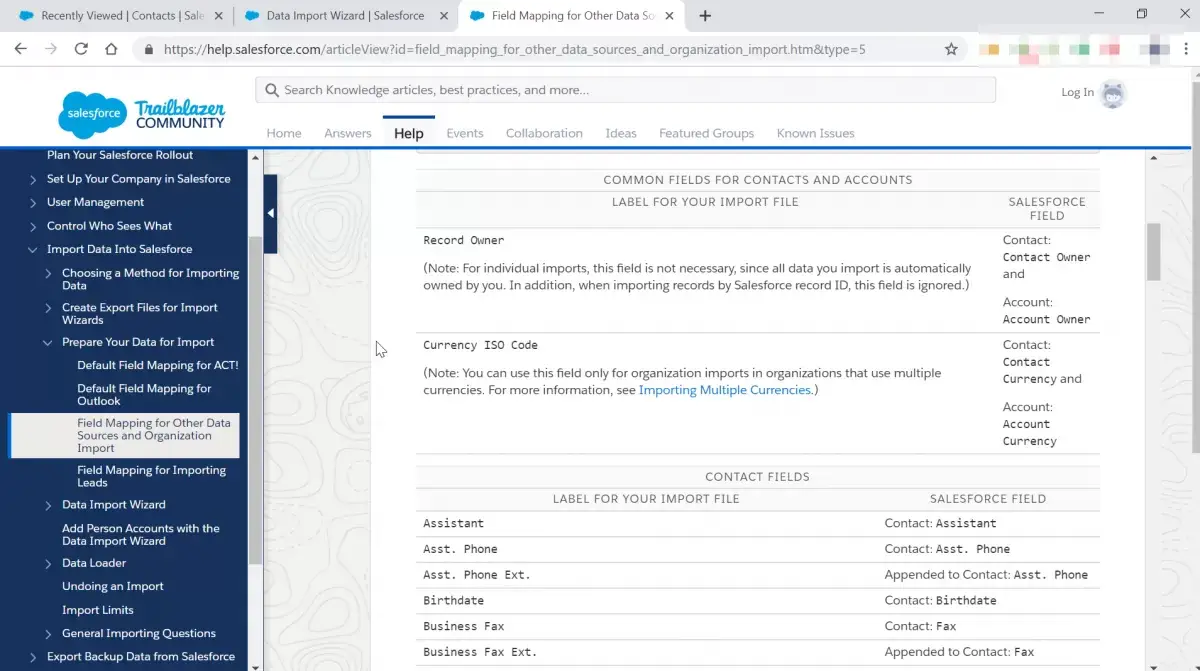Expand General Importing Questions chevron
Screen dimensions: 1200x671
[x=48, y=634]
